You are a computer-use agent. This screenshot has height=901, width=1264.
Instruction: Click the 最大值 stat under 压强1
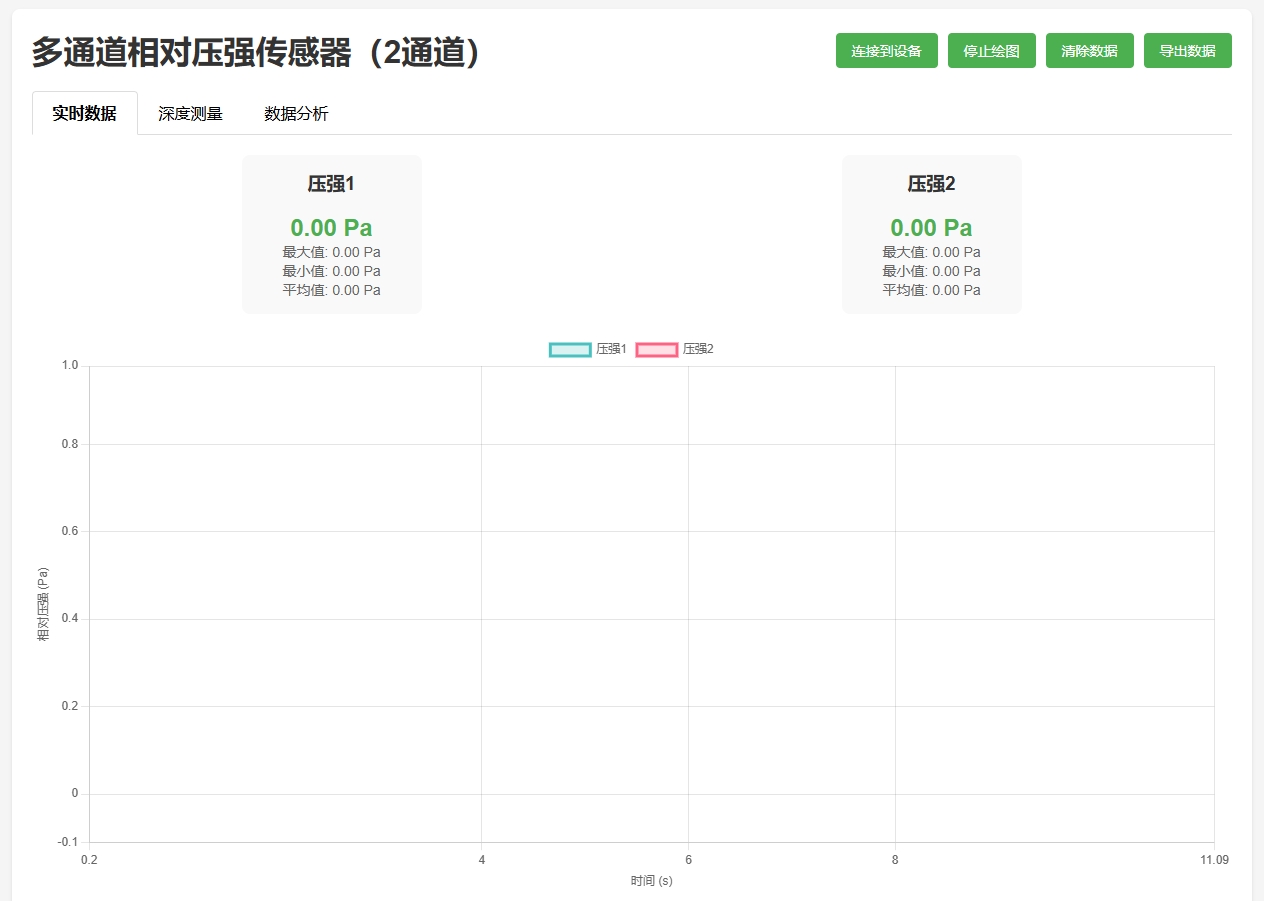[331, 252]
